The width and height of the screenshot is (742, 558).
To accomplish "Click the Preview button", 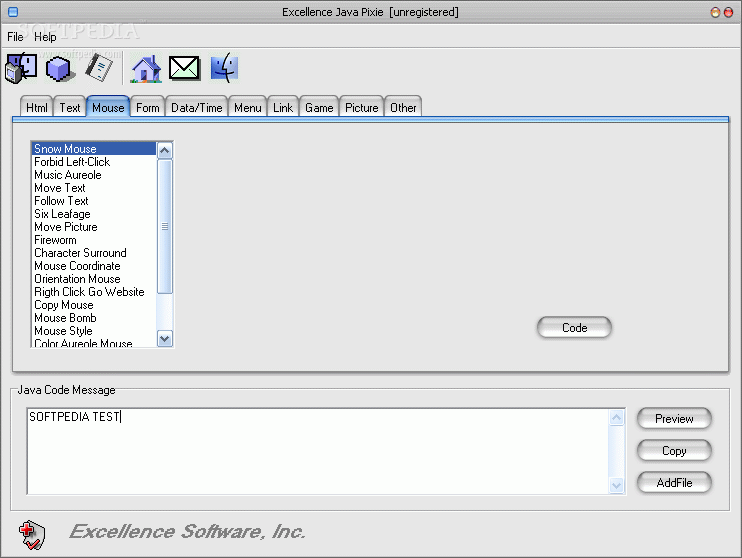I will 674,418.
